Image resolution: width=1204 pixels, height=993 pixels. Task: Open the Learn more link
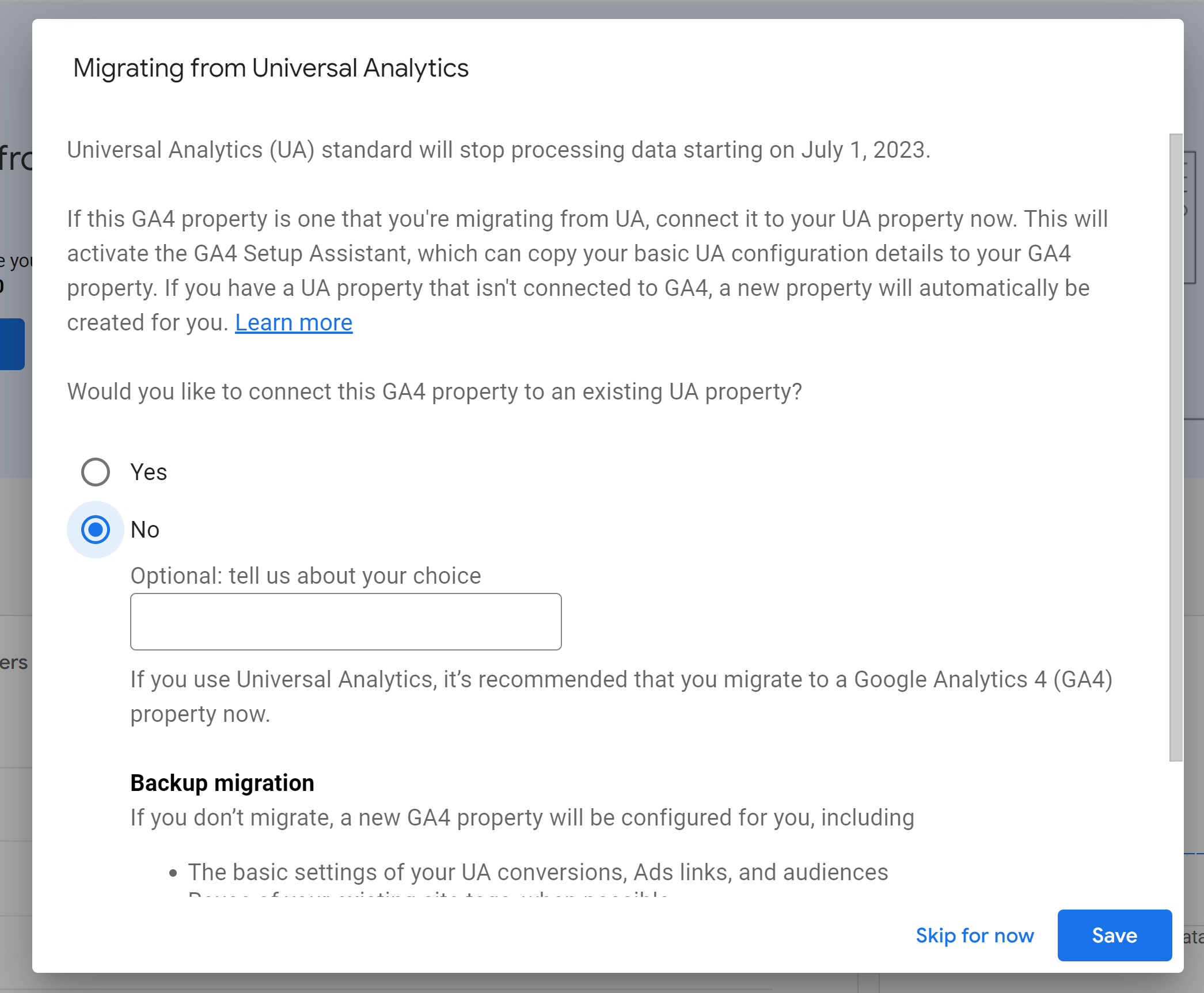(293, 322)
